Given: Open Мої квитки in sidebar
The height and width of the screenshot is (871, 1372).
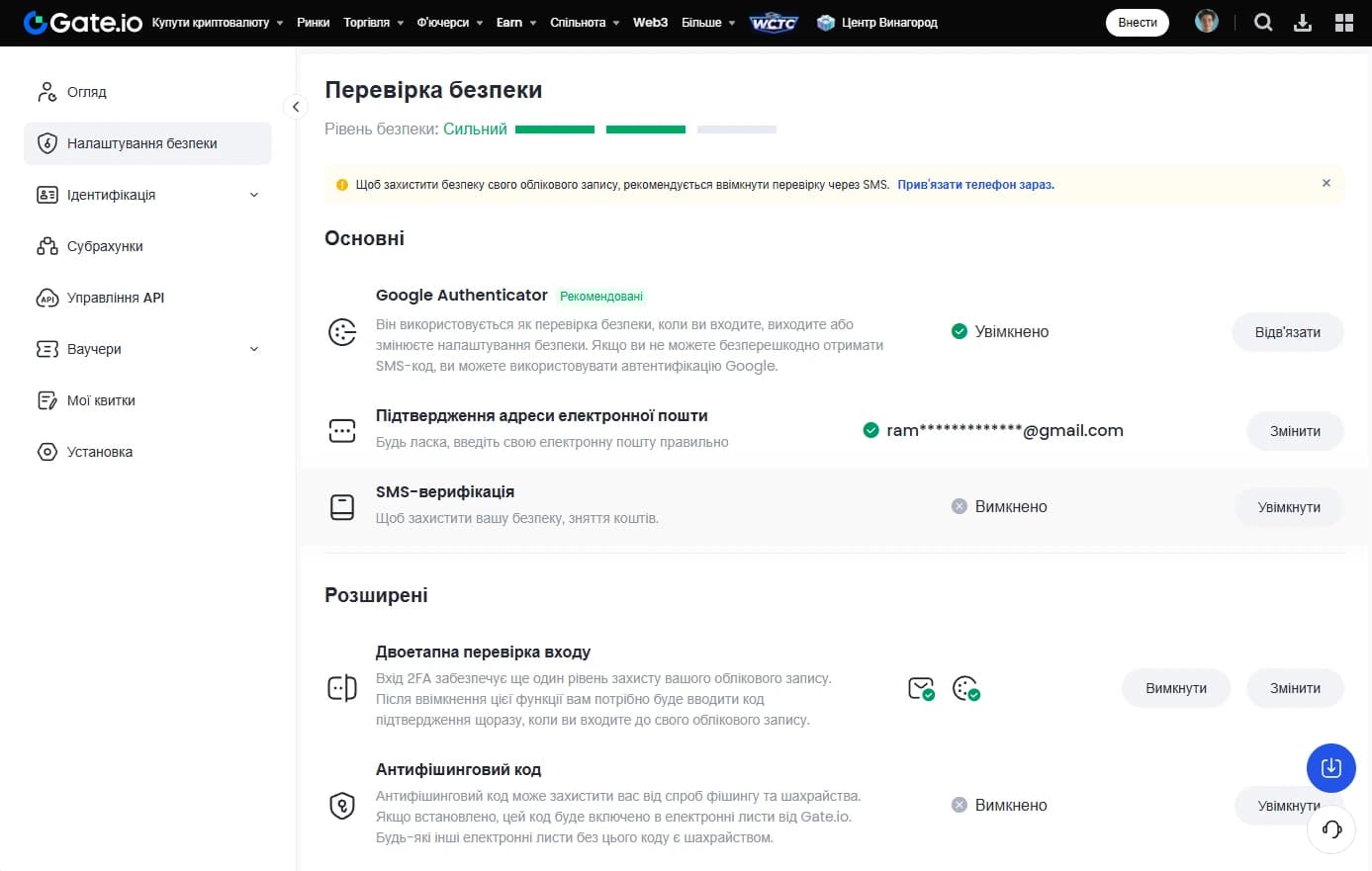Looking at the screenshot, I should coord(147,400).
